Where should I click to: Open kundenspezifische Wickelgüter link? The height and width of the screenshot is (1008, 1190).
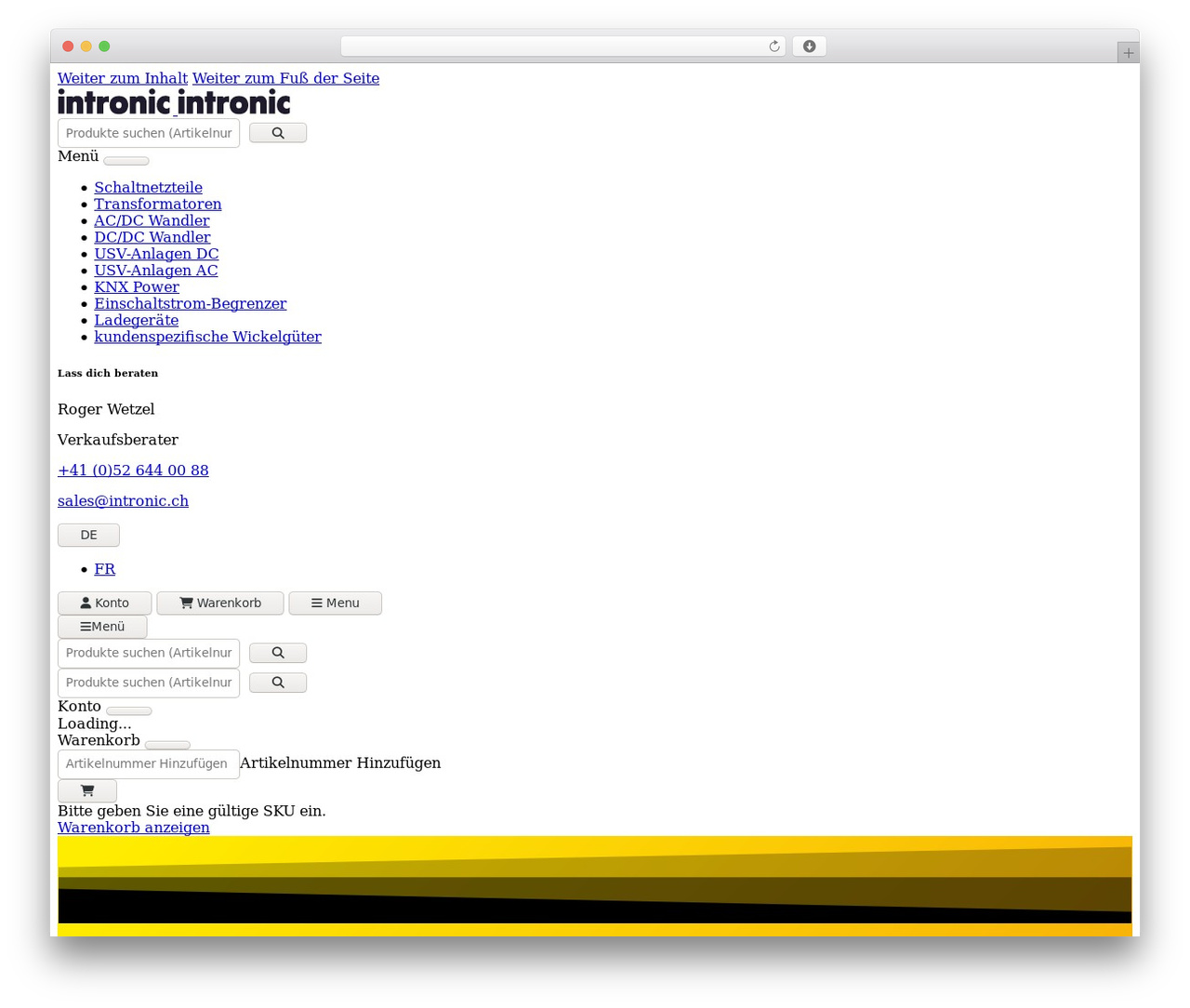pos(207,338)
